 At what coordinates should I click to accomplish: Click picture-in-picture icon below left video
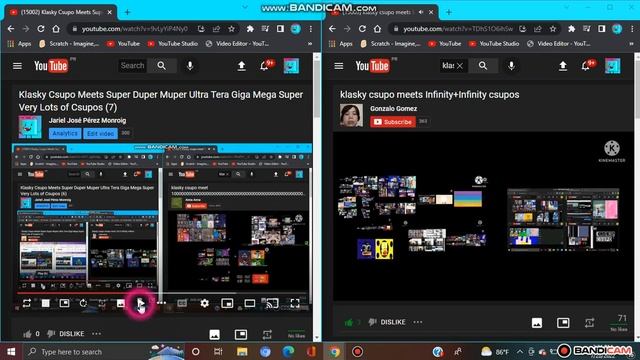click(x=241, y=334)
